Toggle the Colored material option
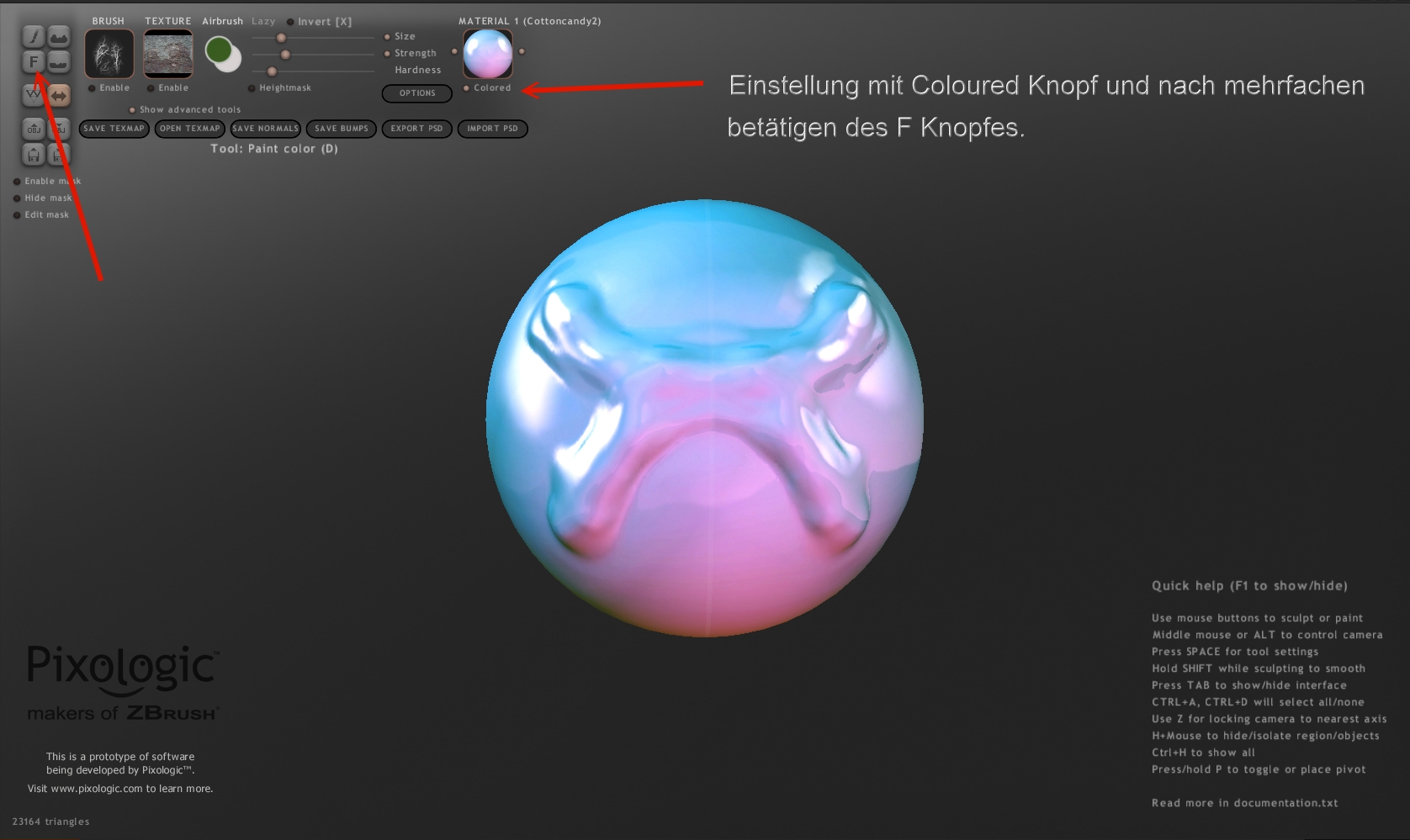1410x840 pixels. tap(486, 88)
